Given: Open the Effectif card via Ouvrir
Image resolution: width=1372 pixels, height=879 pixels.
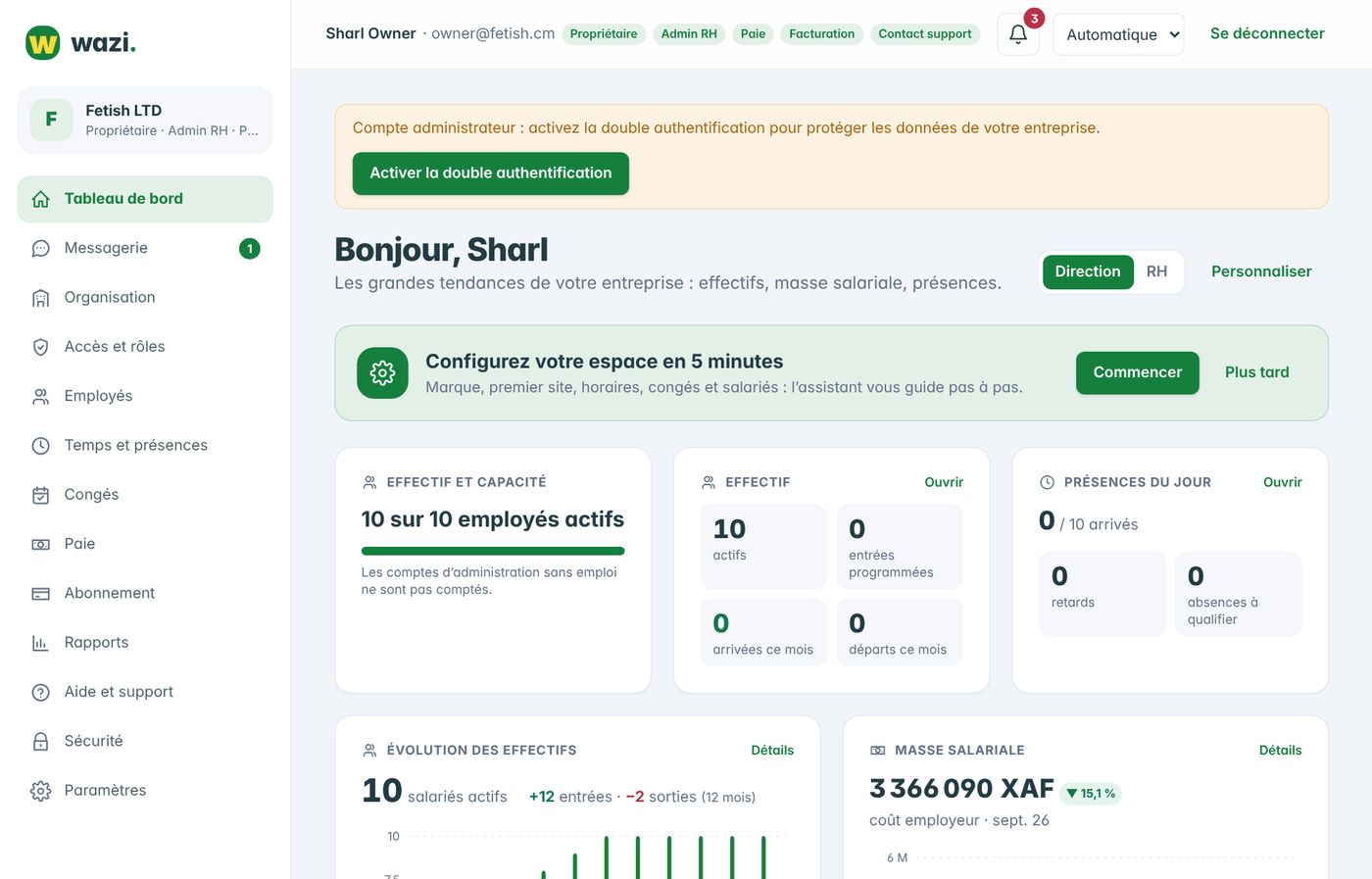Looking at the screenshot, I should point(944,482).
